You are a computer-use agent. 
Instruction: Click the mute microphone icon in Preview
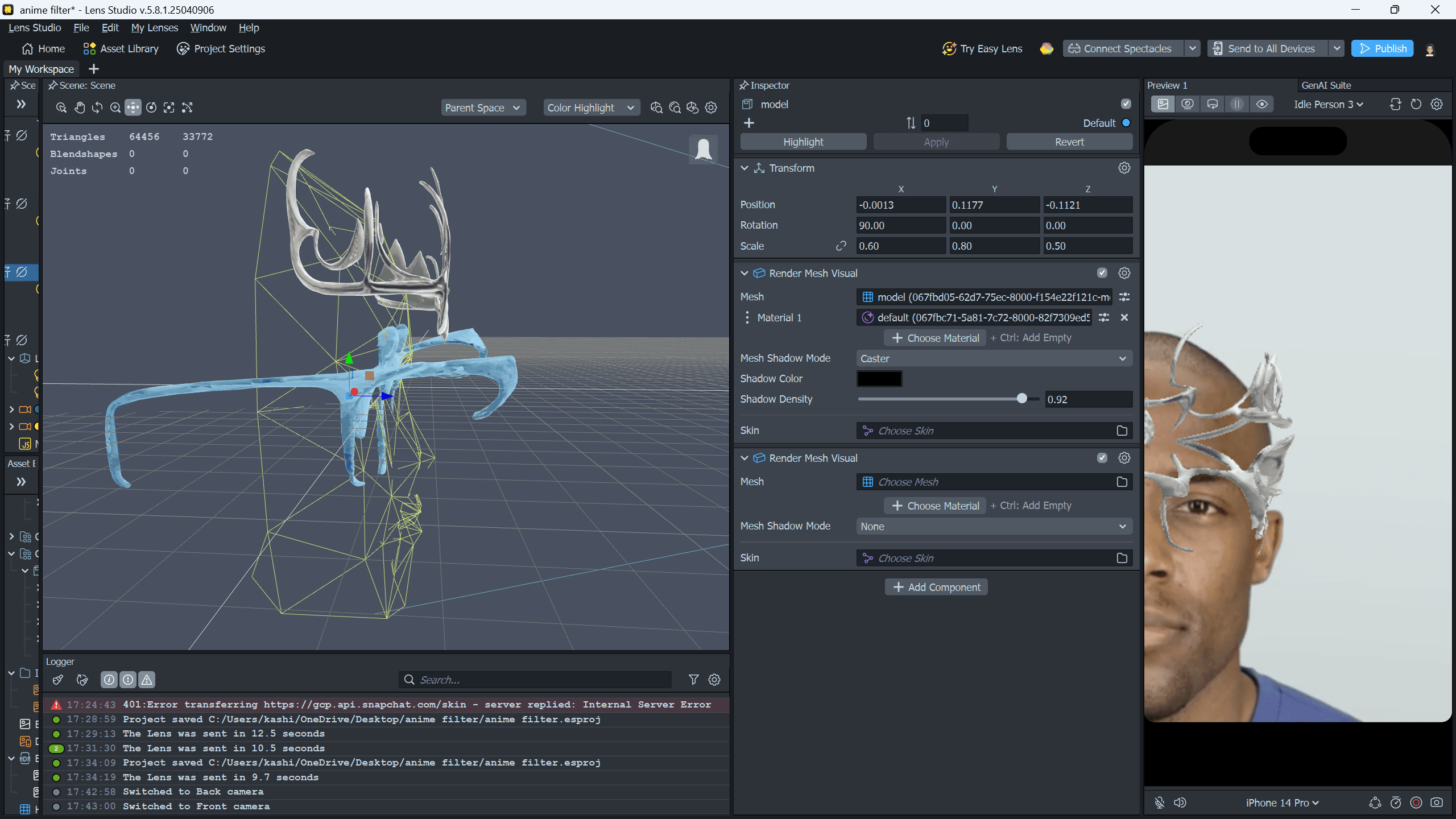pyautogui.click(x=1160, y=803)
